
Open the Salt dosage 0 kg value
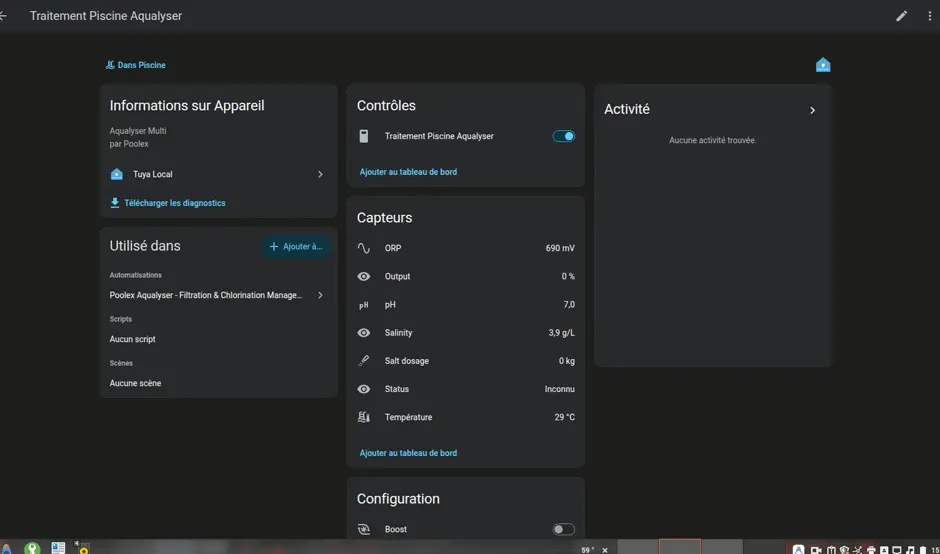(x=567, y=361)
